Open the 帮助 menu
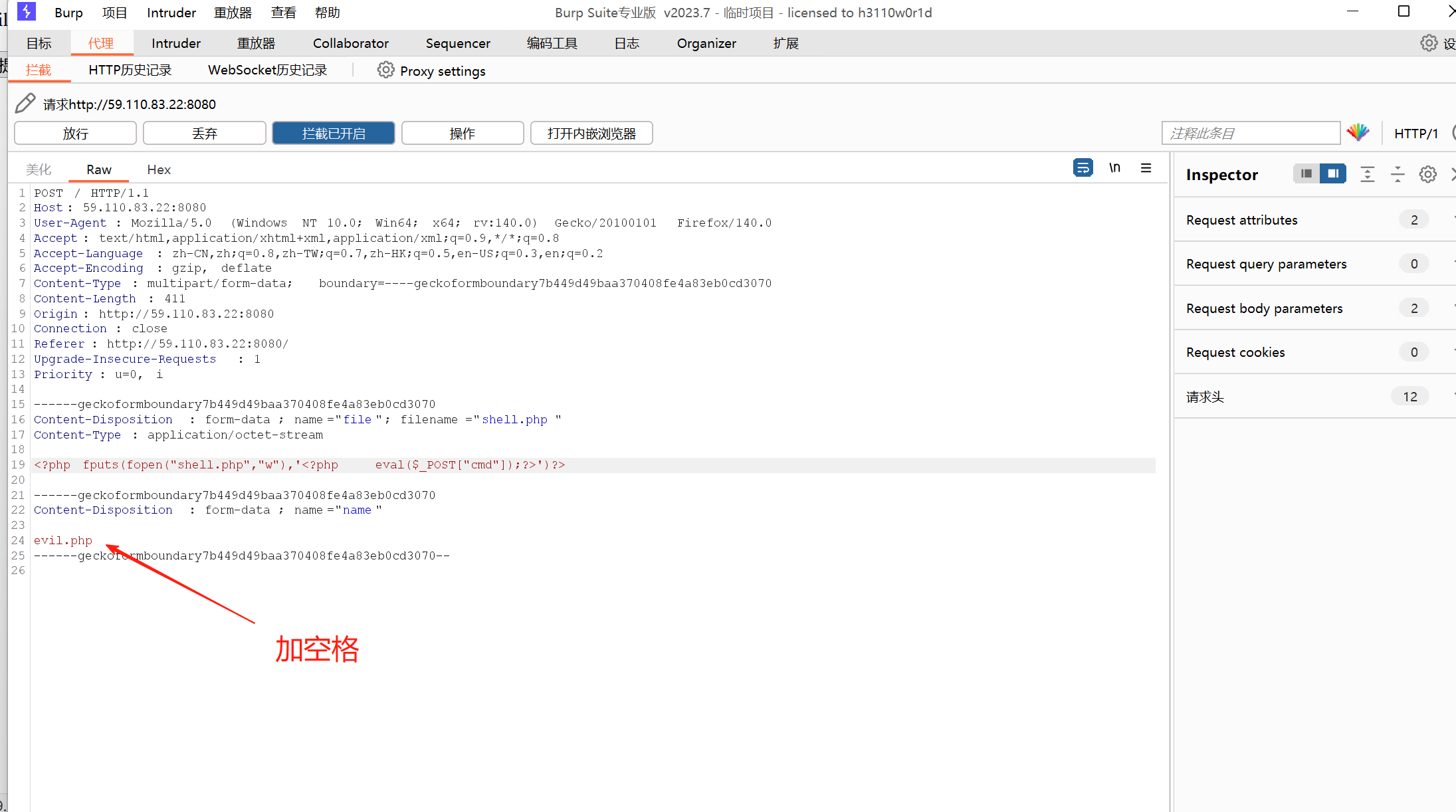The image size is (1456, 812). [328, 13]
